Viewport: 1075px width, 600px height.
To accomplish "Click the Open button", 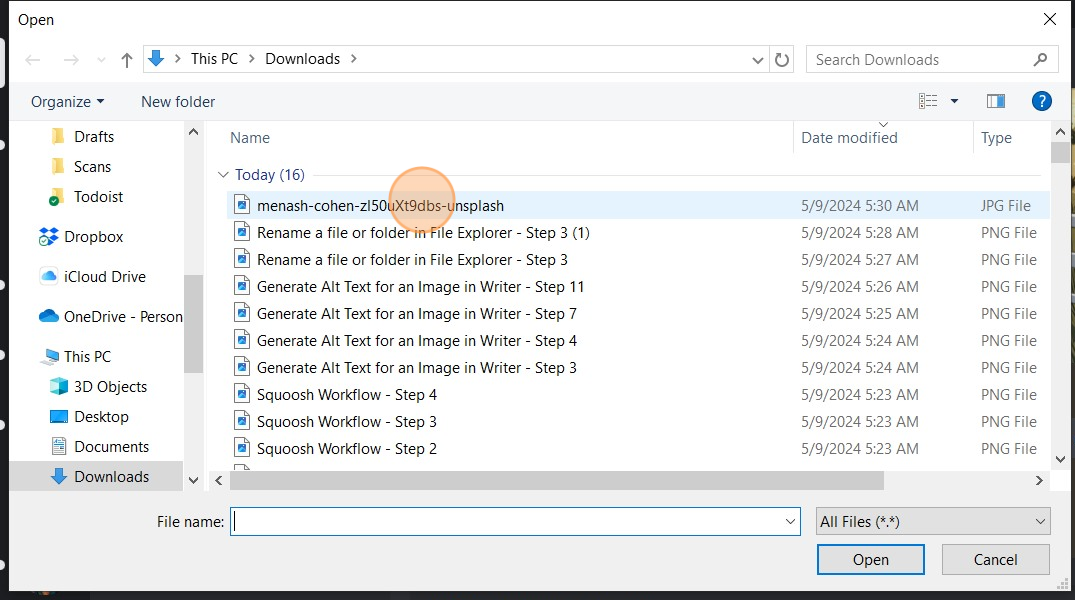I will pos(869,559).
